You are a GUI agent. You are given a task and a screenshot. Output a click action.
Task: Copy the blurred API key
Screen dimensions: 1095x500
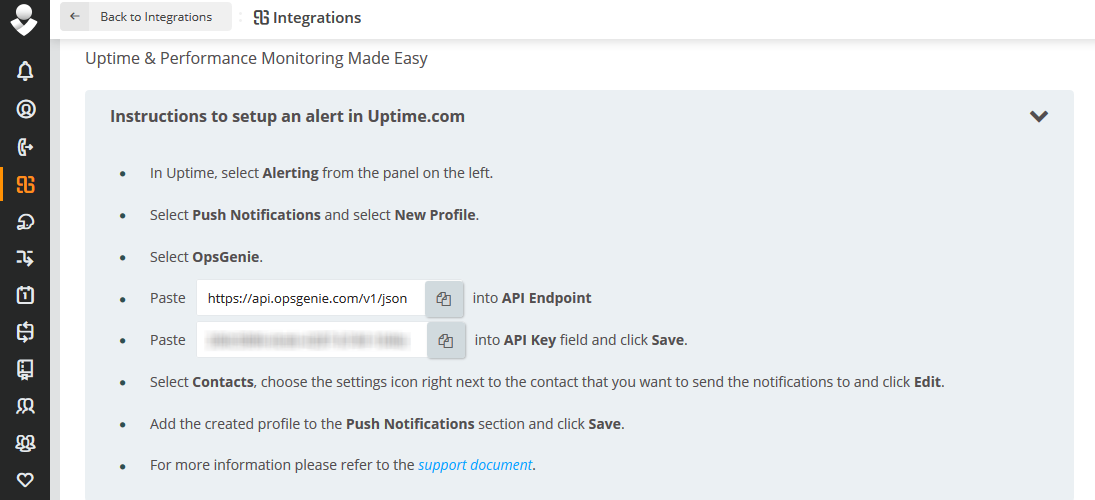446,341
